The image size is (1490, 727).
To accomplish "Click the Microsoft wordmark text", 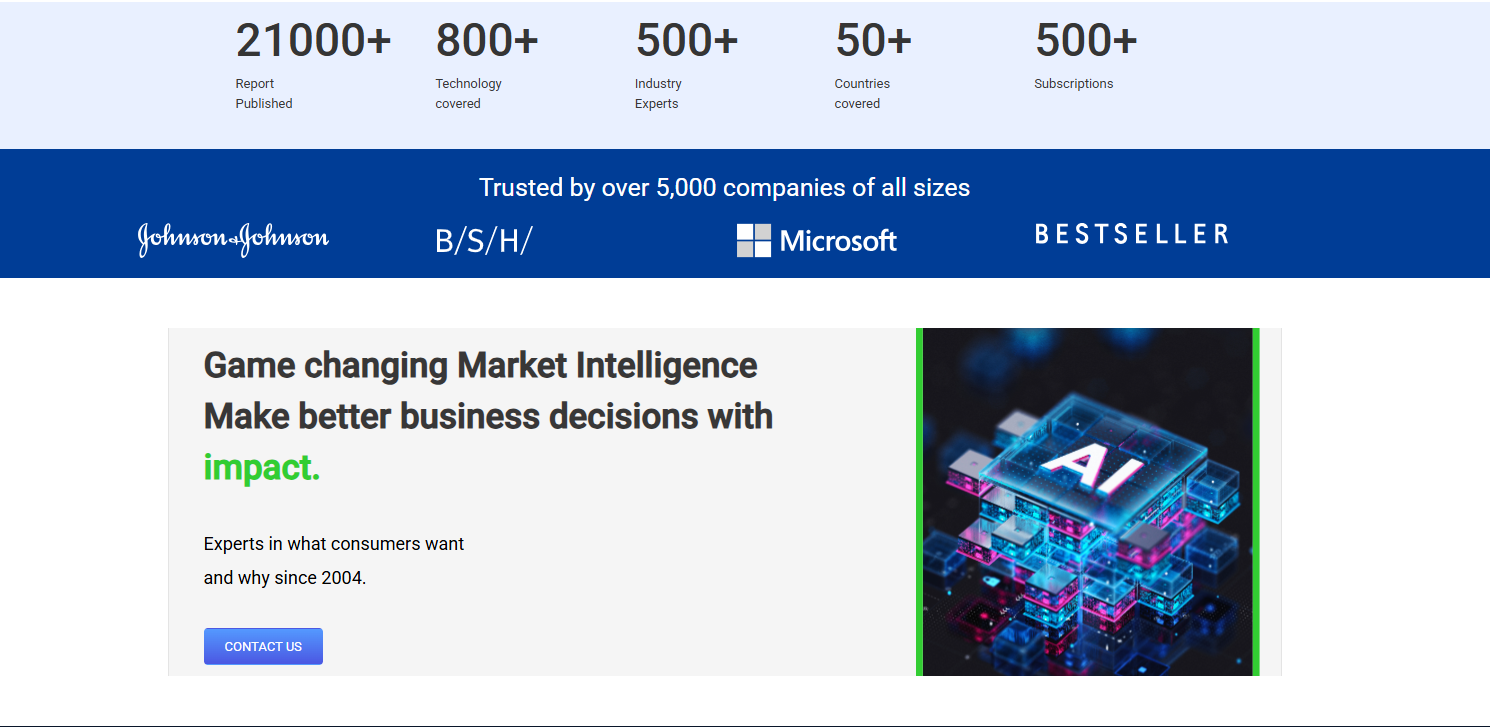I will [838, 241].
